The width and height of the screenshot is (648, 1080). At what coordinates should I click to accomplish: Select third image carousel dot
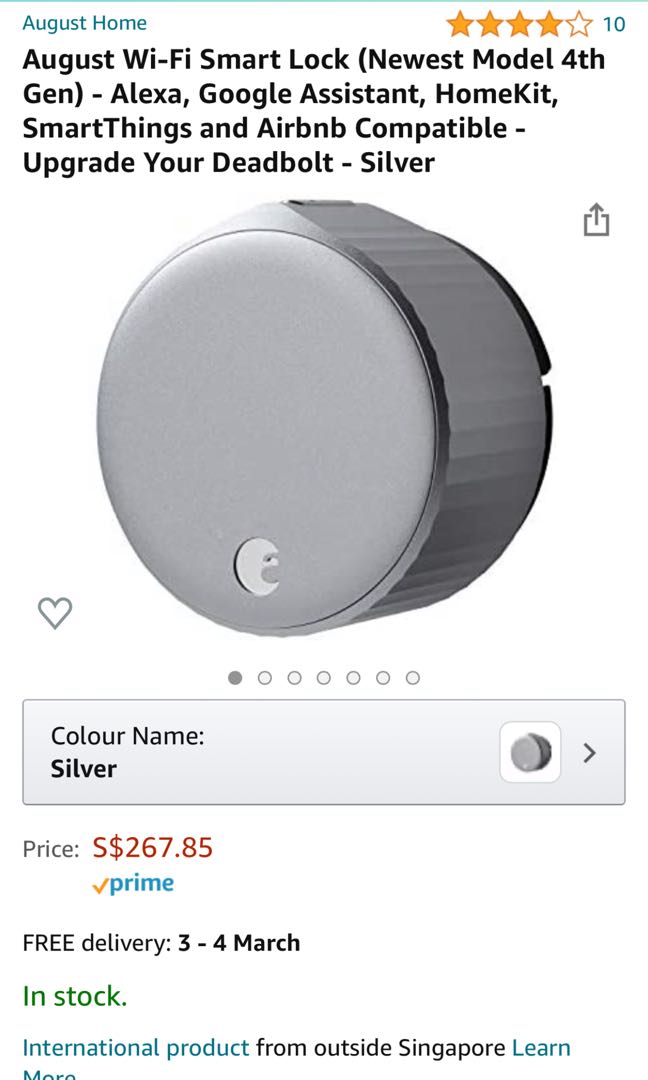click(294, 678)
